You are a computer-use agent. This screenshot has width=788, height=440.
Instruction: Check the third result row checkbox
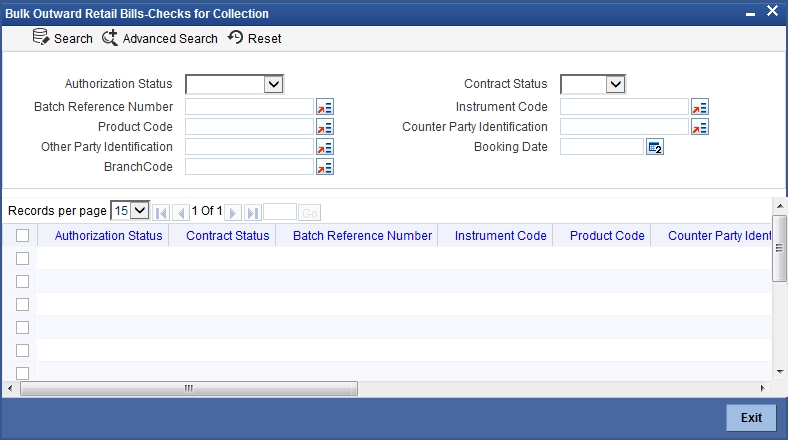click(x=23, y=304)
